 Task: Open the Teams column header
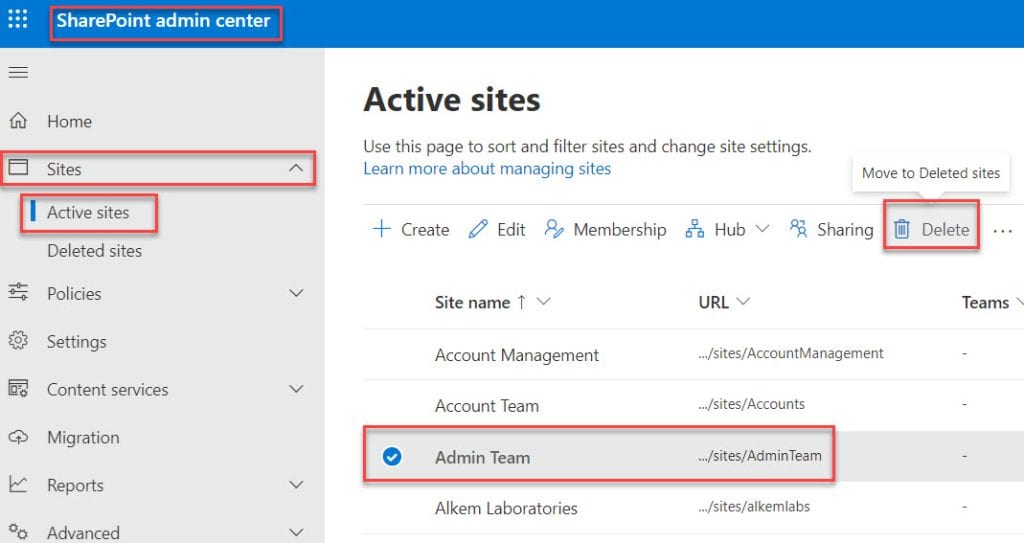pos(985,303)
